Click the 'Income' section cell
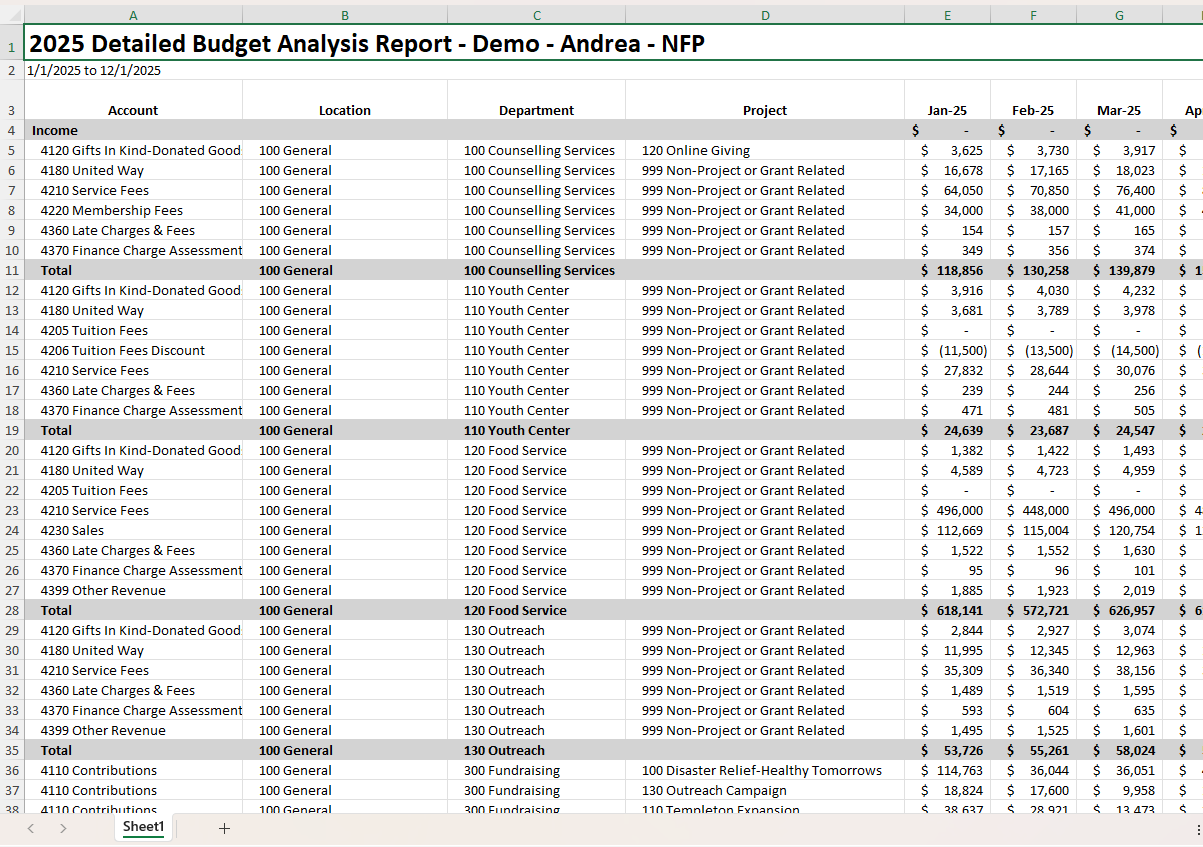Image resolution: width=1203 pixels, height=847 pixels. 133,130
